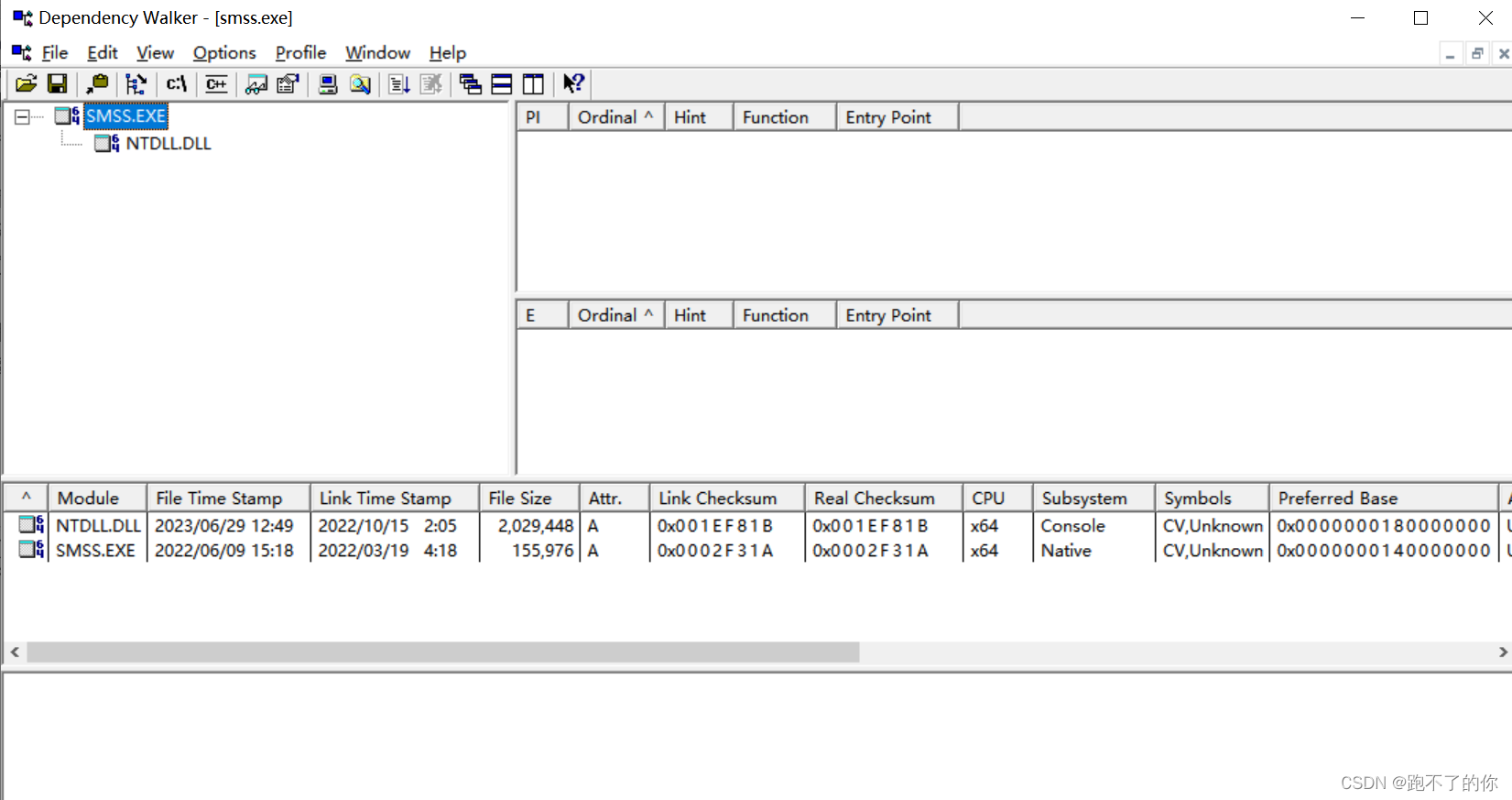Click NTDLL.DLL row icon in module list
Screen dimensions: 1512x800
(x=31, y=525)
